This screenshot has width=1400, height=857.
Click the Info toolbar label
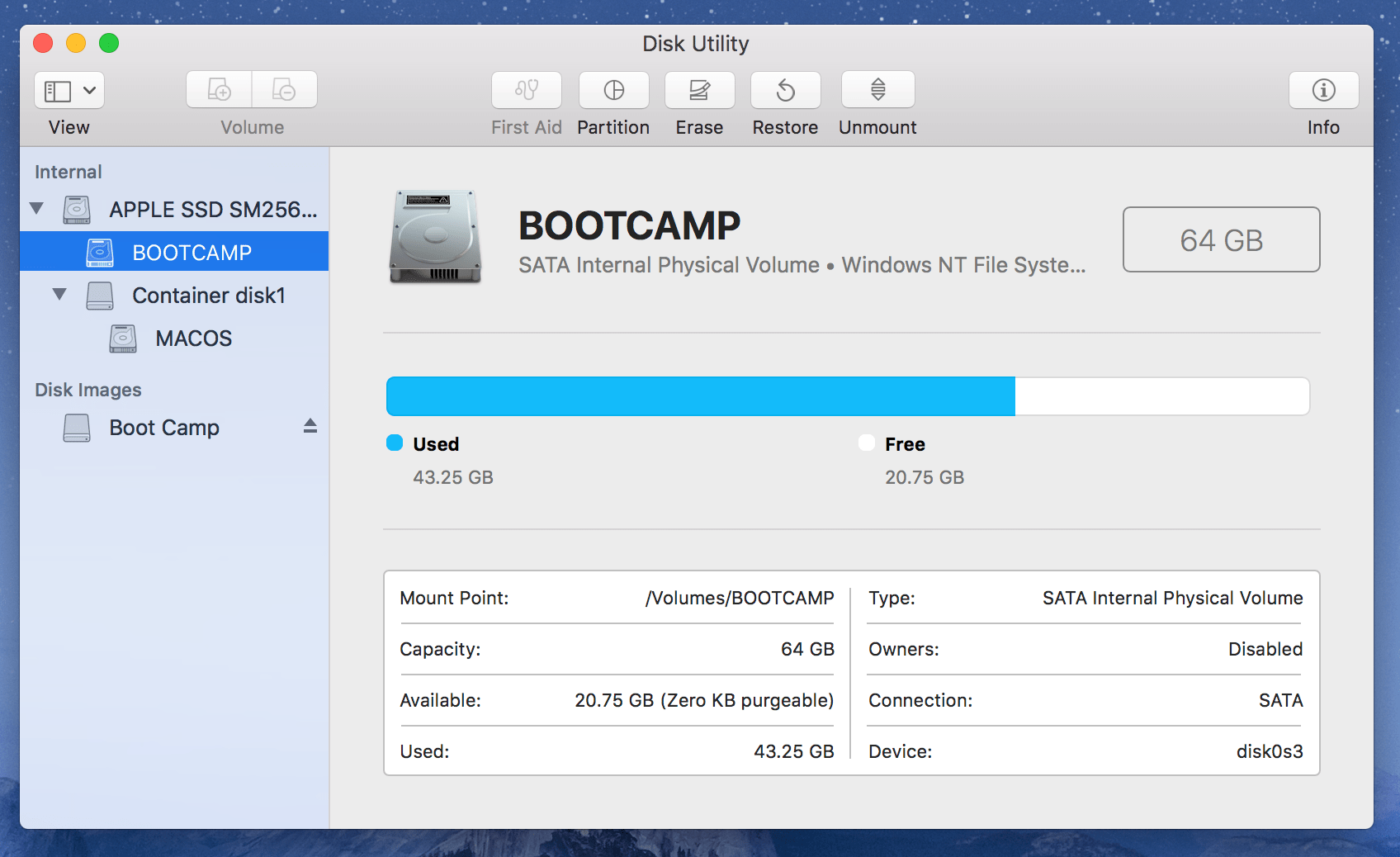click(1323, 127)
